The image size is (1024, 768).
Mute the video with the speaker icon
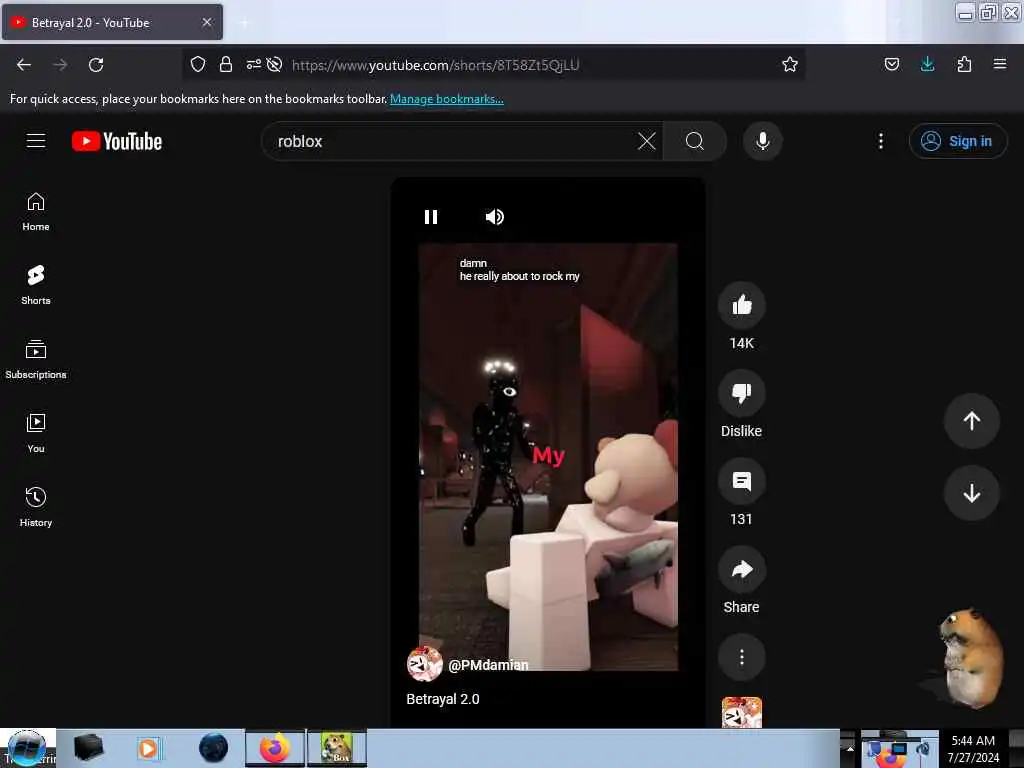pos(494,217)
